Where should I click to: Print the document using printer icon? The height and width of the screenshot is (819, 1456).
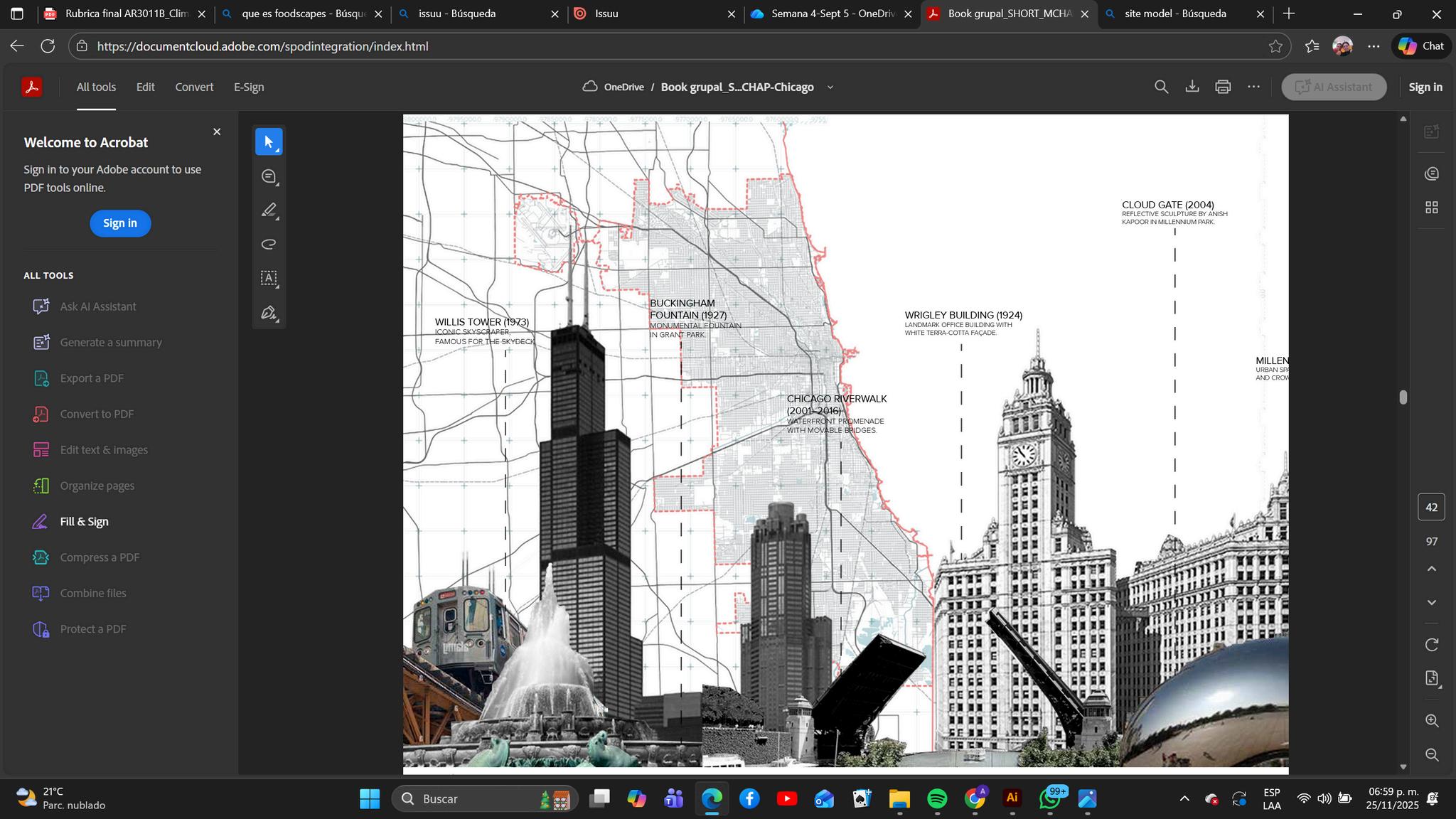point(1223,87)
